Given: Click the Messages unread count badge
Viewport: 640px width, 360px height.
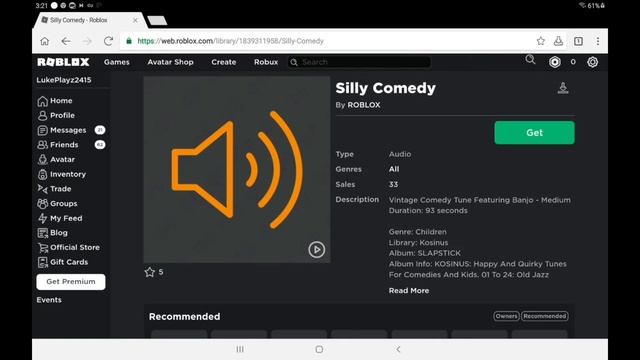Looking at the screenshot, I should pos(100,130).
